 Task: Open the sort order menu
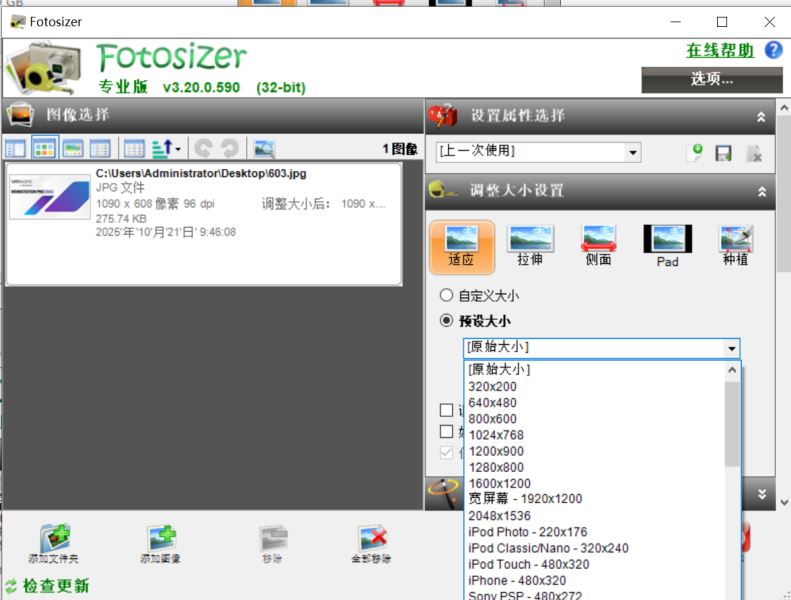tap(166, 149)
